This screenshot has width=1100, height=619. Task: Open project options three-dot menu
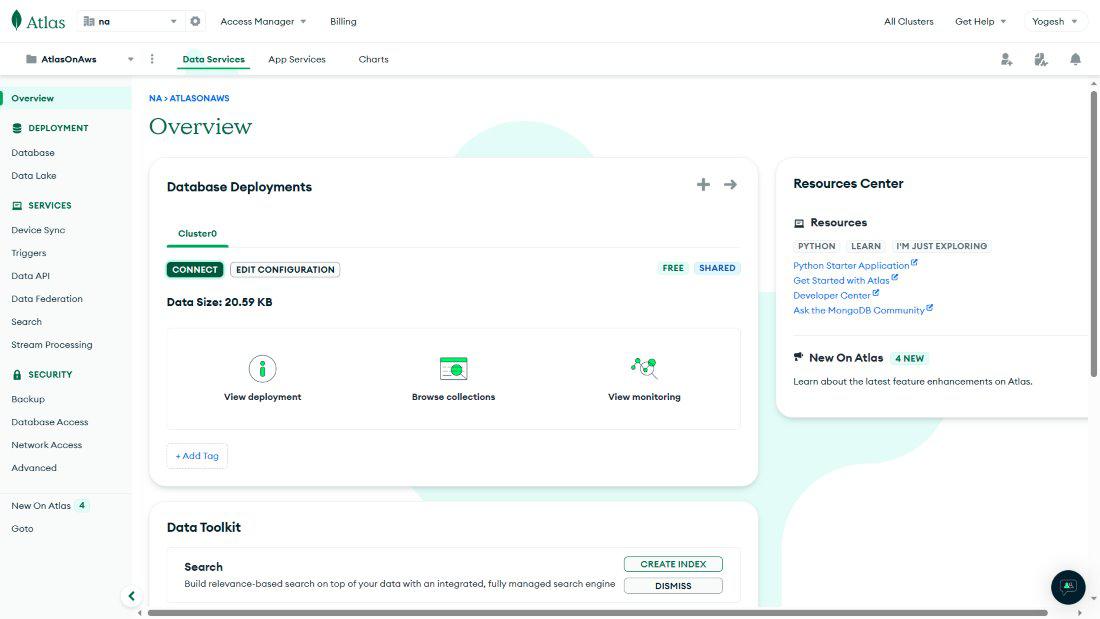152,59
